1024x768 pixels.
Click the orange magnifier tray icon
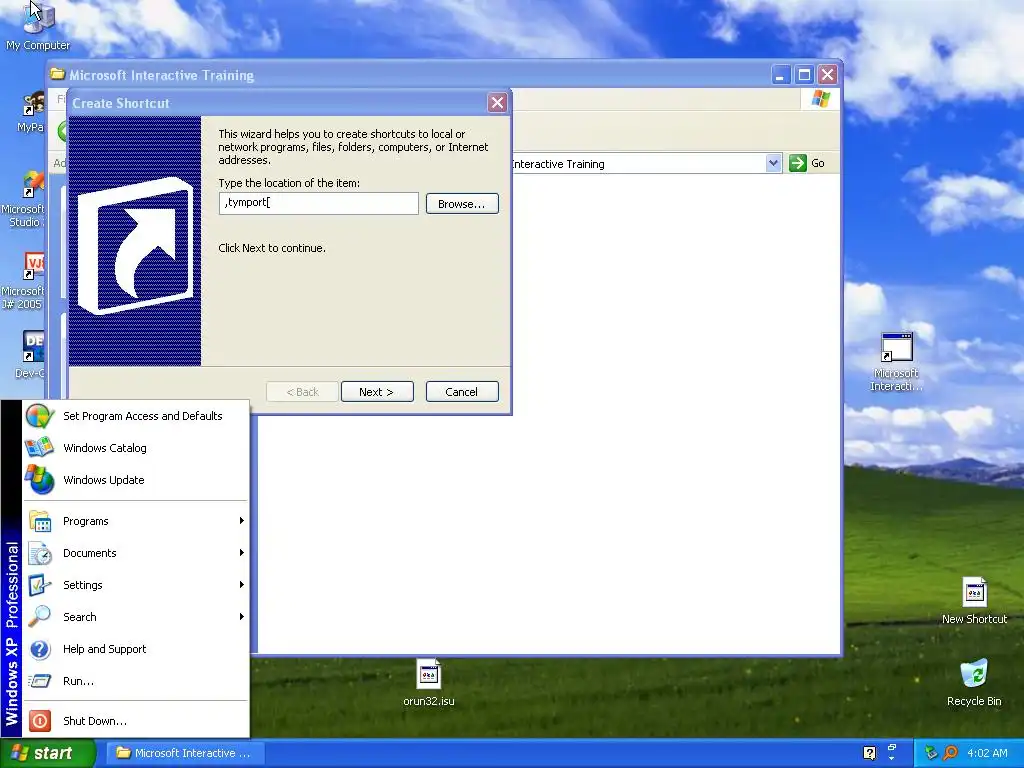pos(950,753)
